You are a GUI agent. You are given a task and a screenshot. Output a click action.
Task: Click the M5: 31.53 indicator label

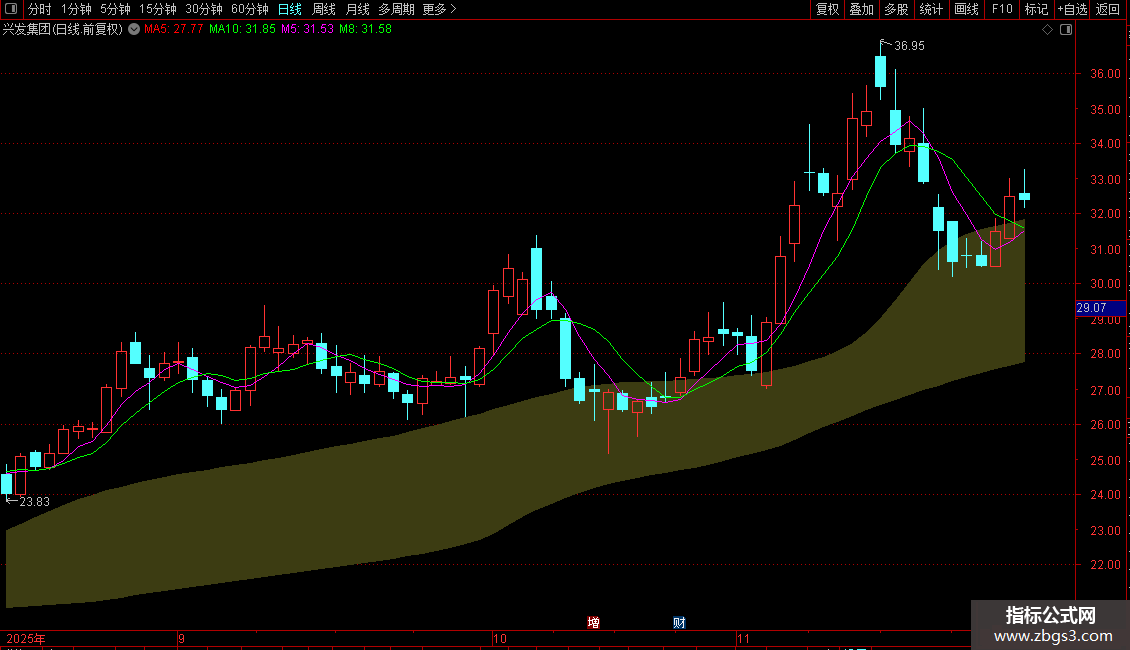308,30
